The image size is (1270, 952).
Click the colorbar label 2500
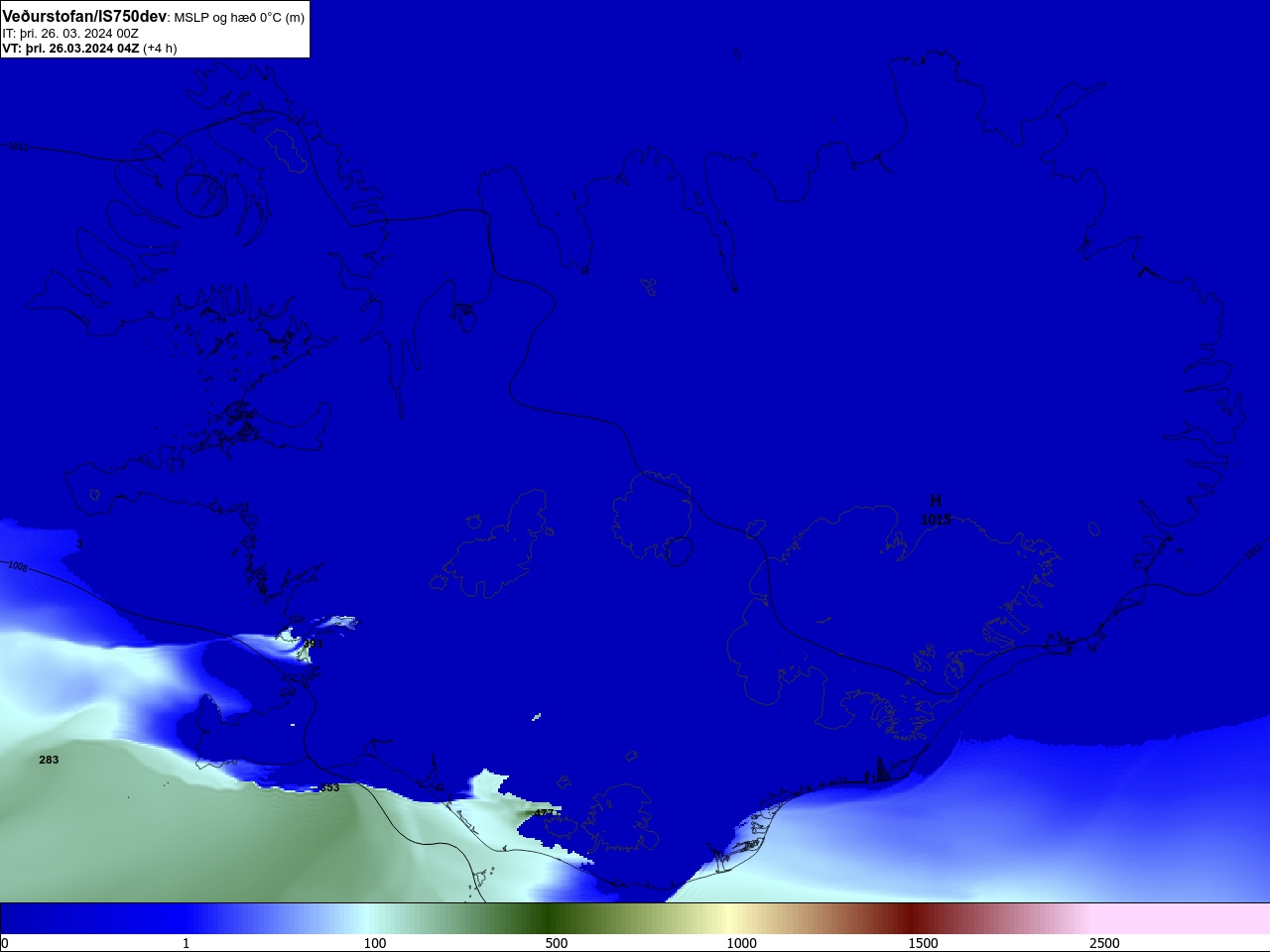1104,943
